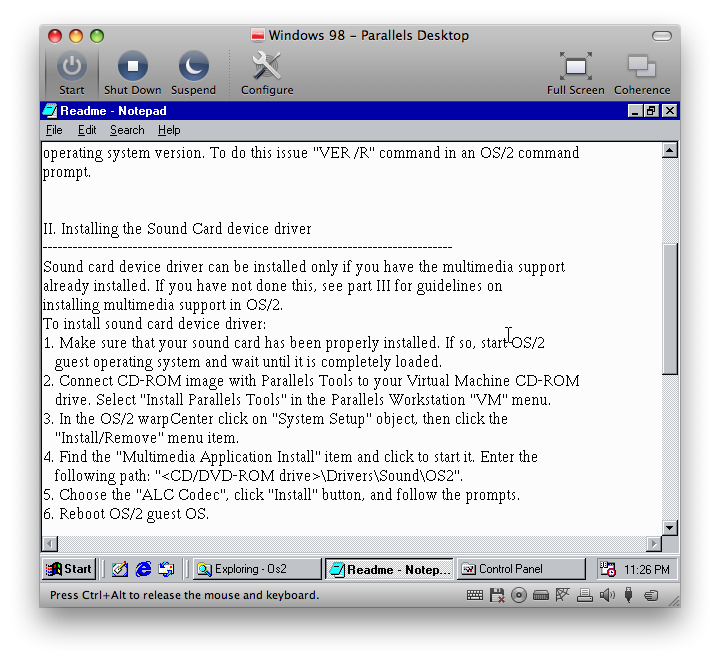The height and width of the screenshot is (662, 720).
Task: Minimize the Readme Notepad window
Action: coord(635,111)
